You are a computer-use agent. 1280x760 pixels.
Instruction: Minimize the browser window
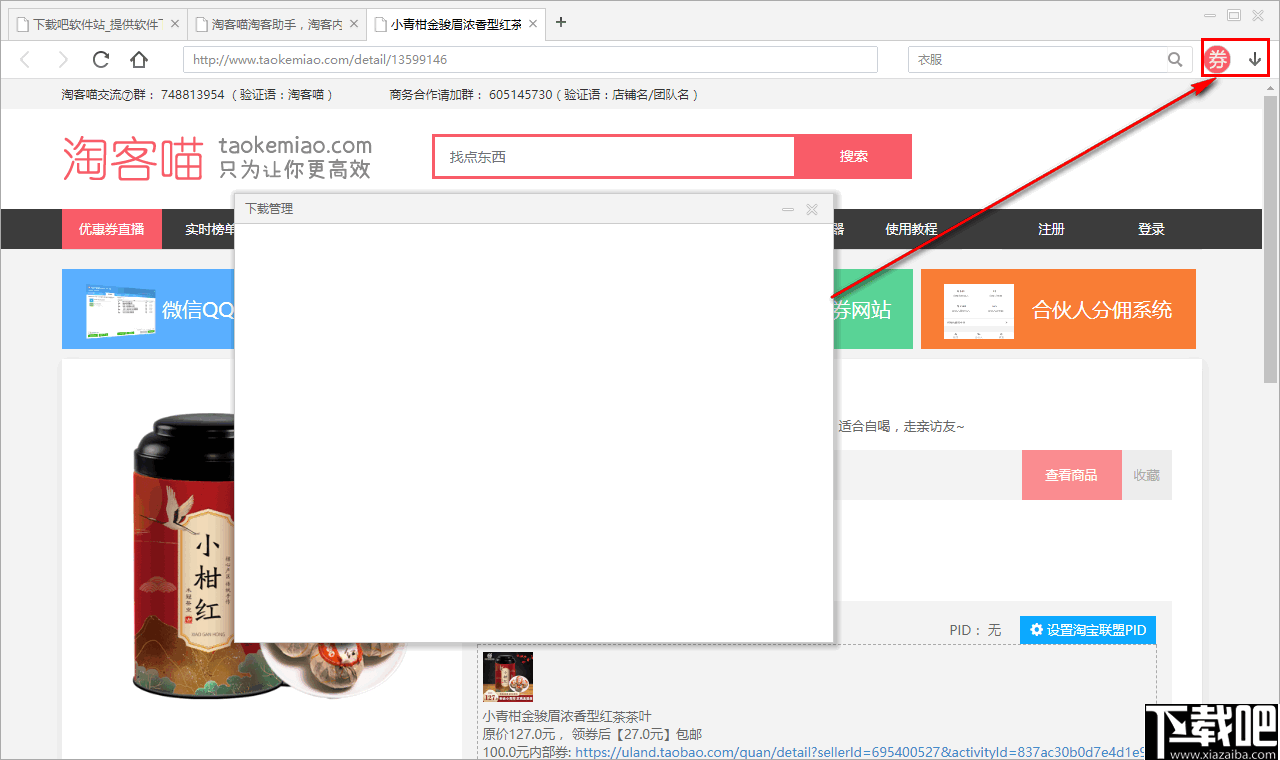click(1210, 15)
